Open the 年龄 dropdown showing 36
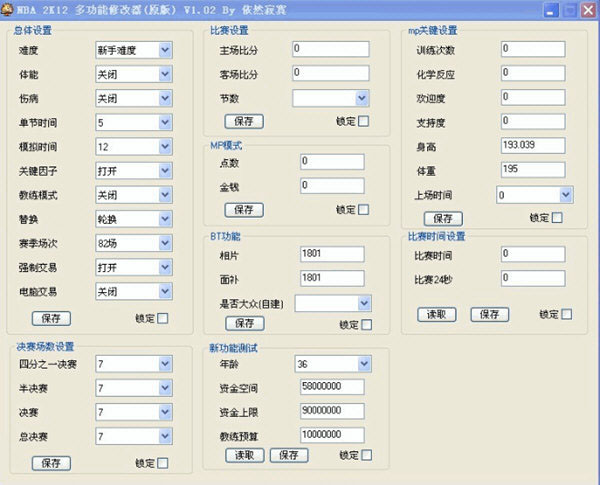 tap(364, 363)
